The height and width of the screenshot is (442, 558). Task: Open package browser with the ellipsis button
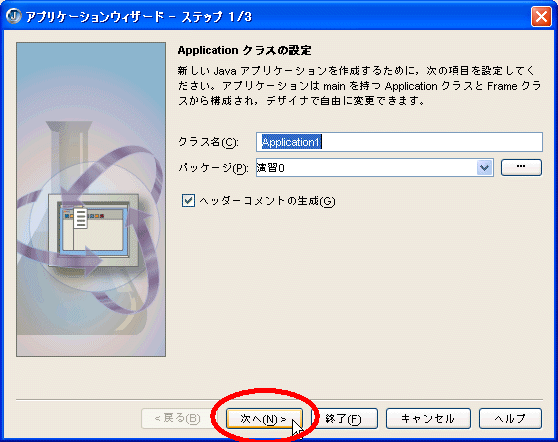[521, 167]
